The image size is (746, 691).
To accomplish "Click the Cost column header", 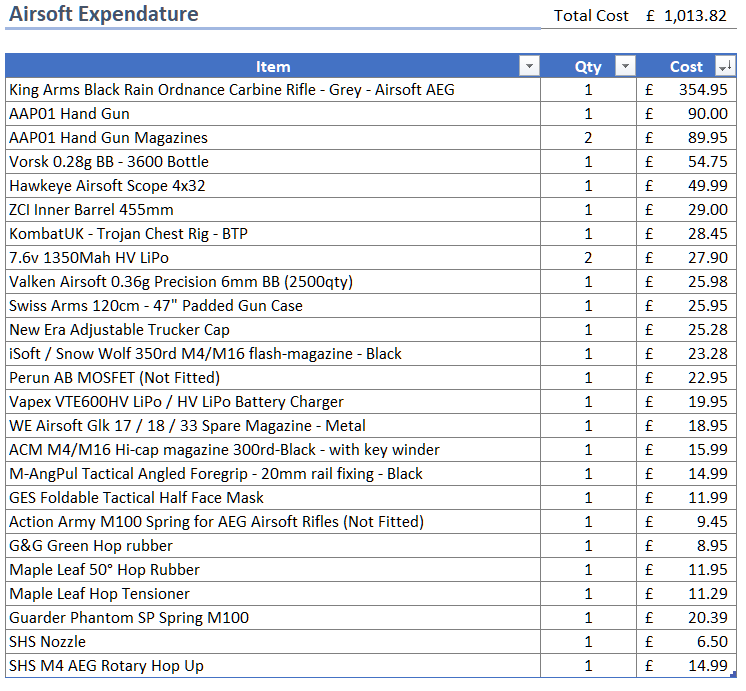I will pyautogui.click(x=687, y=66).
